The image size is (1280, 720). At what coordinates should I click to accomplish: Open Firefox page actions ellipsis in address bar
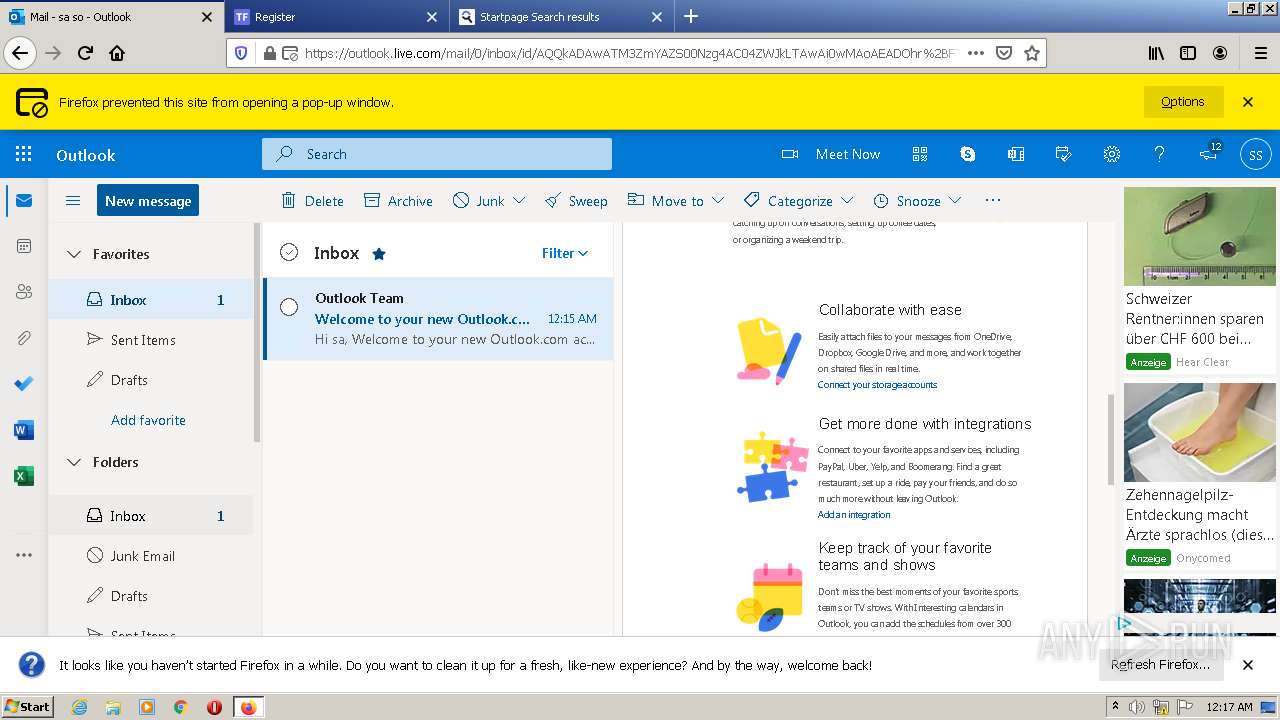(x=976, y=53)
